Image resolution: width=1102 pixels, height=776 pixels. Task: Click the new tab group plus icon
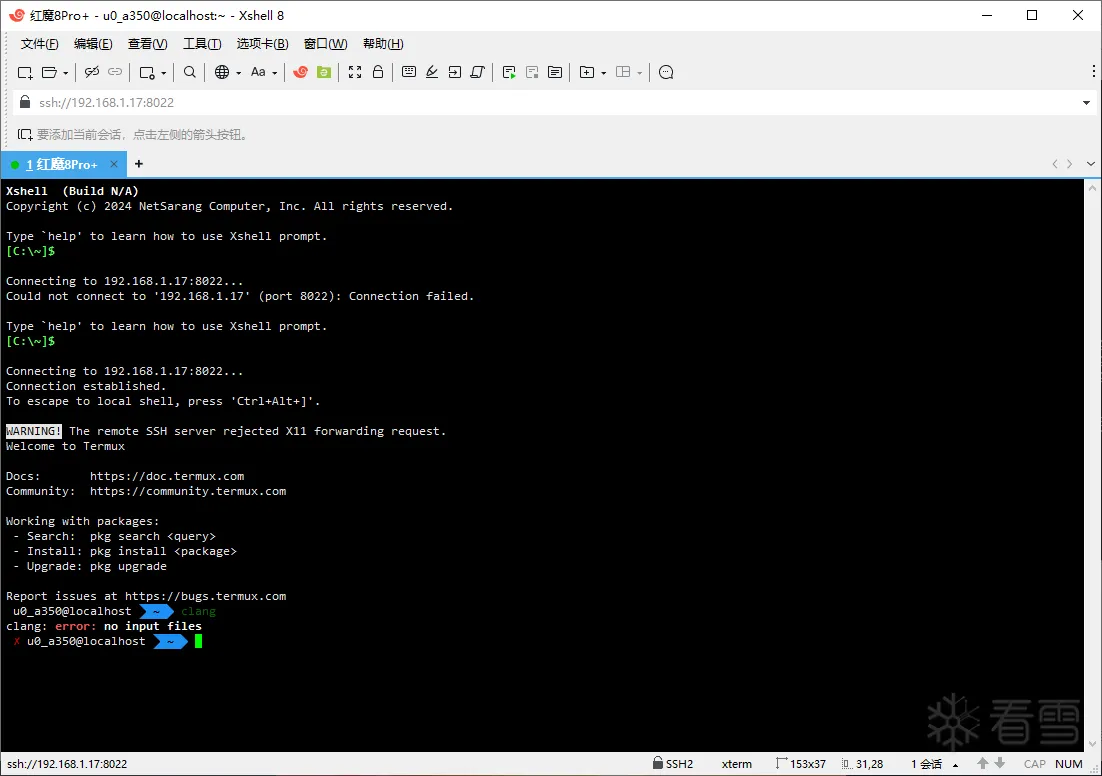point(587,72)
